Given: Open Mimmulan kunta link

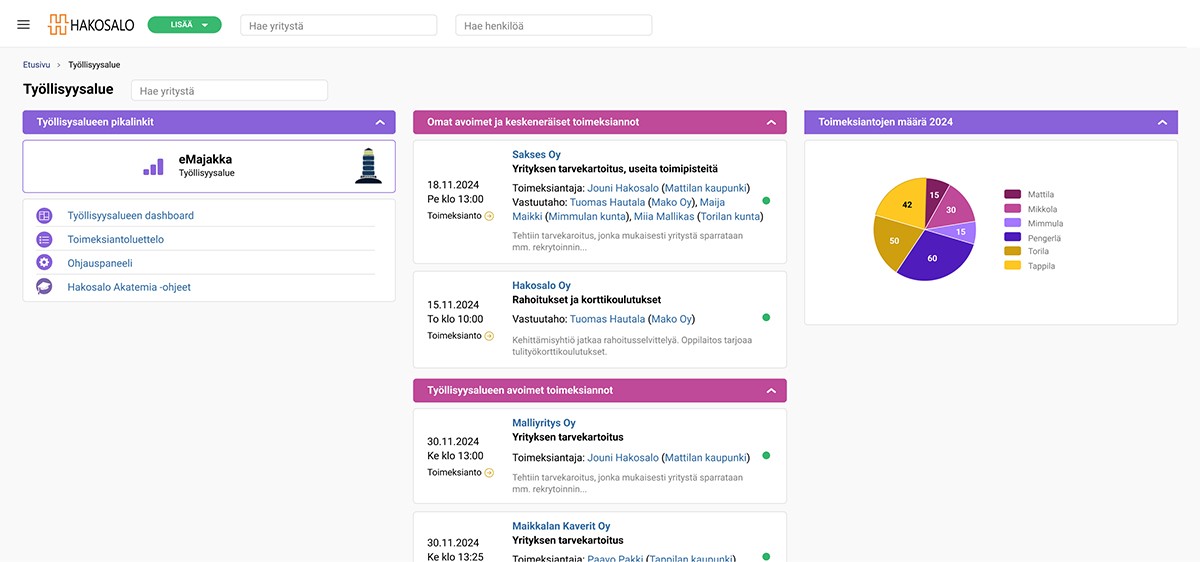Looking at the screenshot, I should [588, 216].
